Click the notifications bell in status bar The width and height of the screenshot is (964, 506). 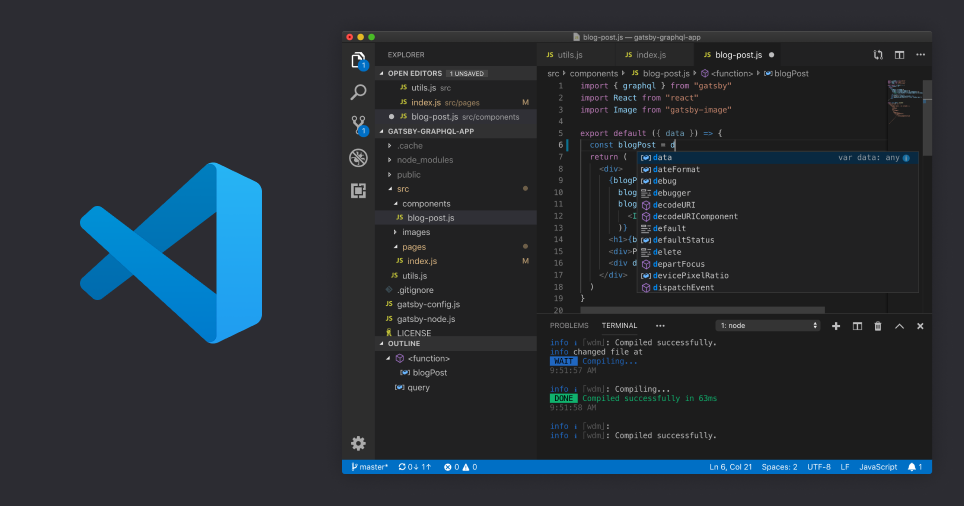[x=915, y=467]
